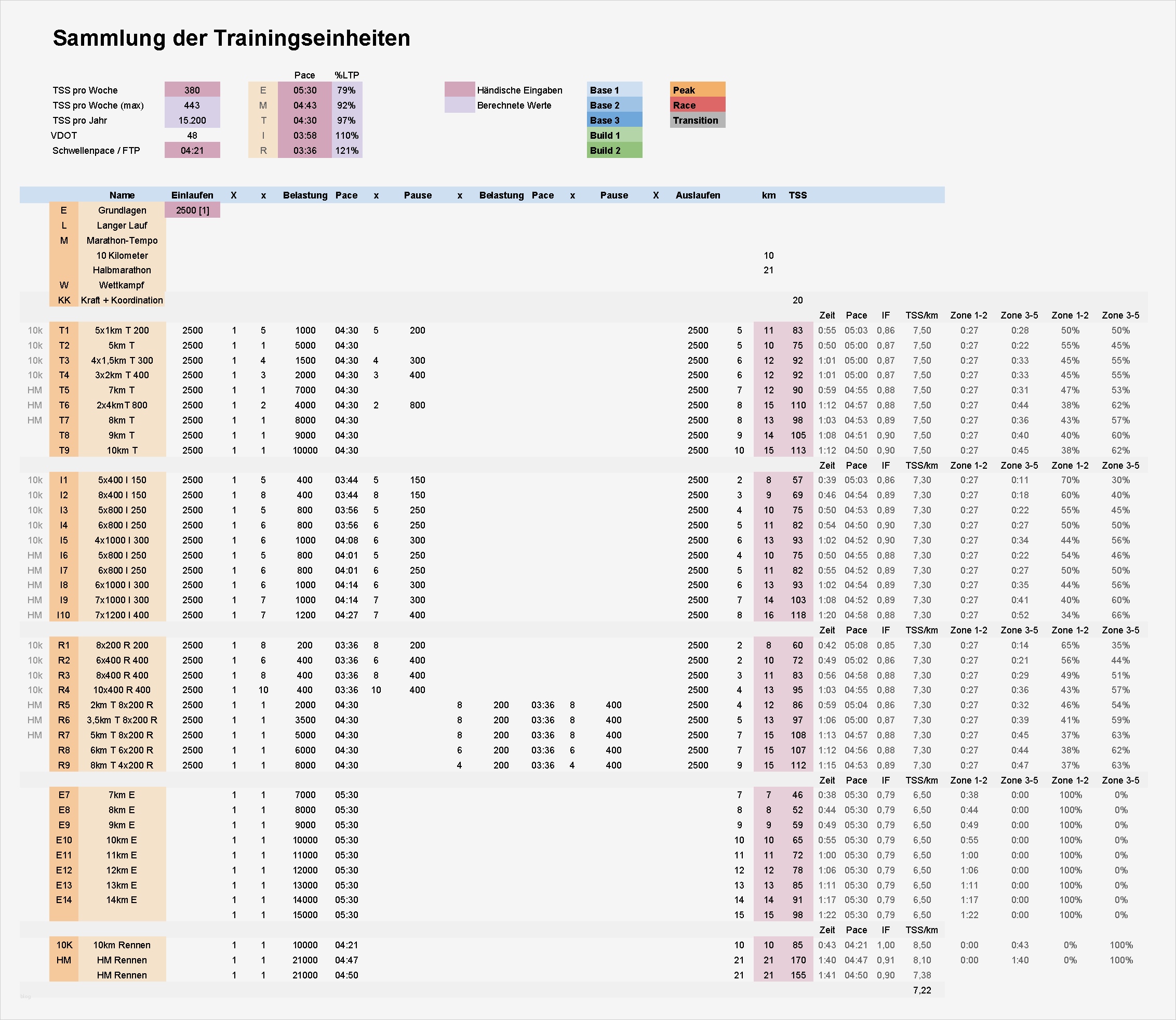Click the KK Kraft + Koordination row

[x=122, y=300]
